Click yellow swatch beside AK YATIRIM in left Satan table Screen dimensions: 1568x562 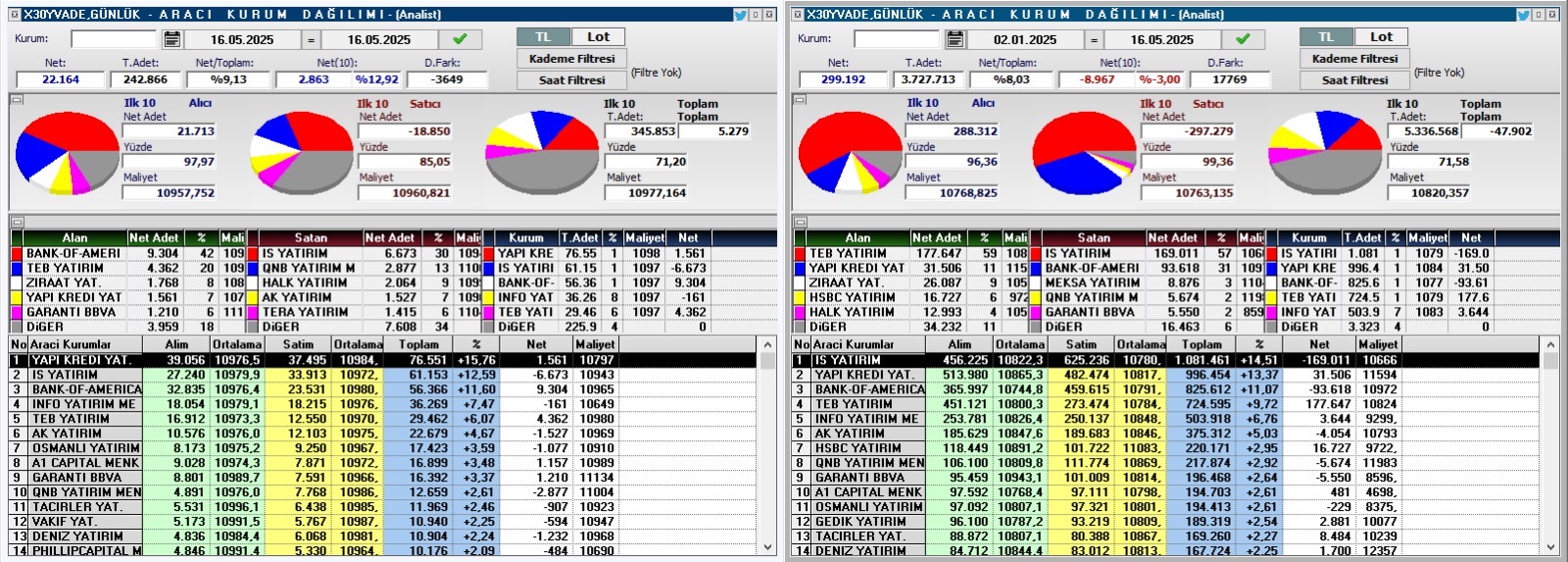pos(252,297)
